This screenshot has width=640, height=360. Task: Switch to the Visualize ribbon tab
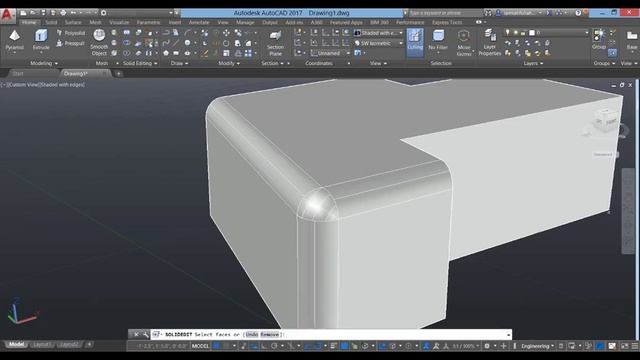(x=119, y=22)
